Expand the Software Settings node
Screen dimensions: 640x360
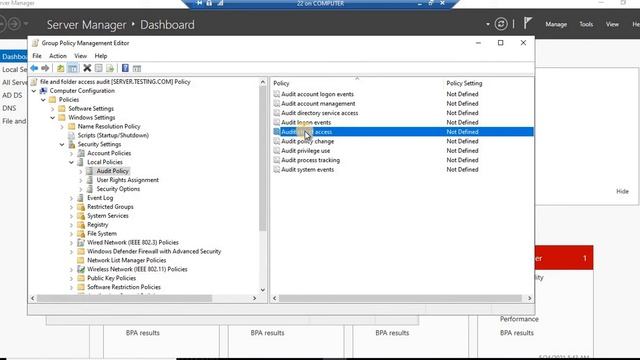53,109
